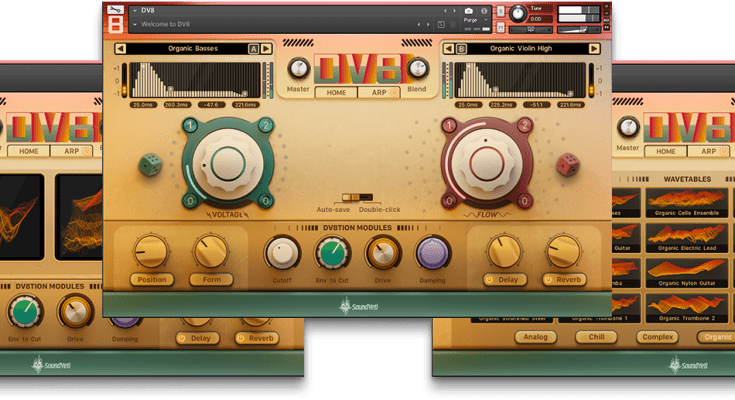Go to the next wavetable after Organic Violin High
735x400 pixels.
click(x=592, y=48)
